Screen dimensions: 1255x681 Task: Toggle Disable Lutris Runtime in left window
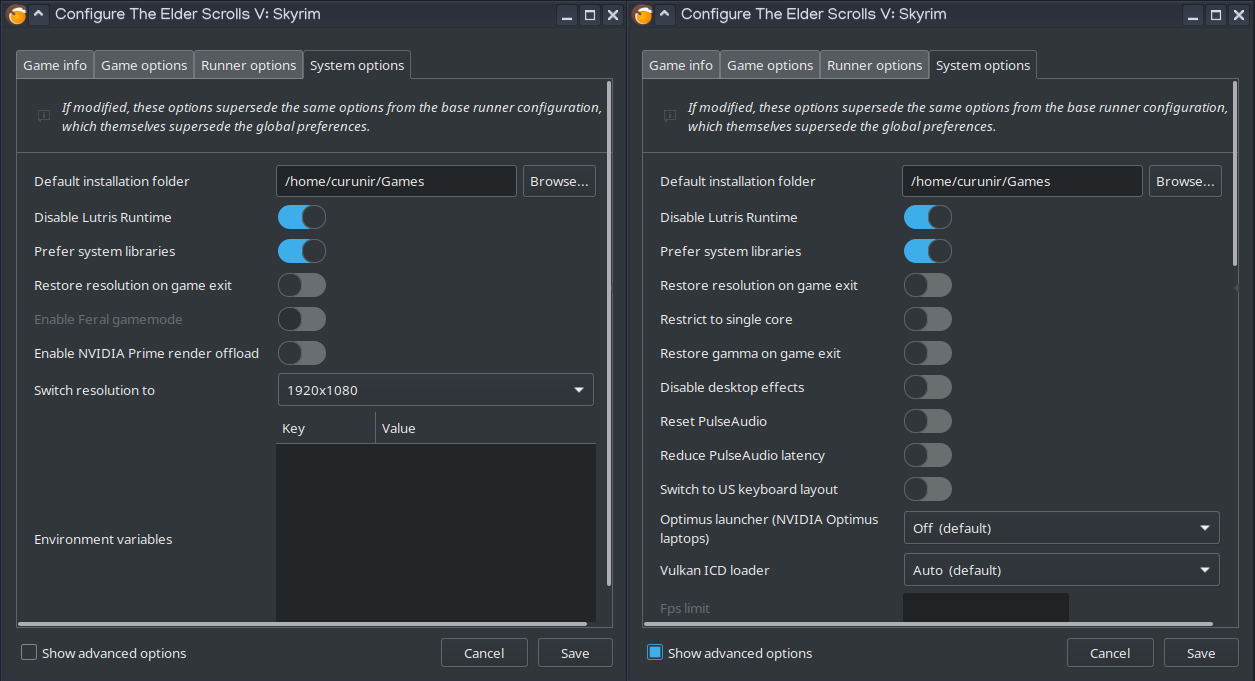[302, 217]
